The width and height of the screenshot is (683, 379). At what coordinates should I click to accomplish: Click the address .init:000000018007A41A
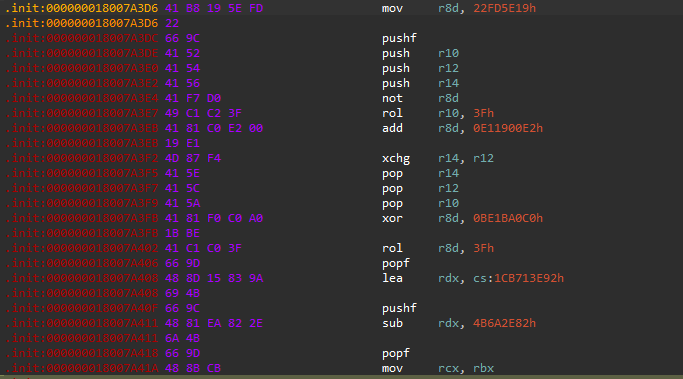(82, 369)
